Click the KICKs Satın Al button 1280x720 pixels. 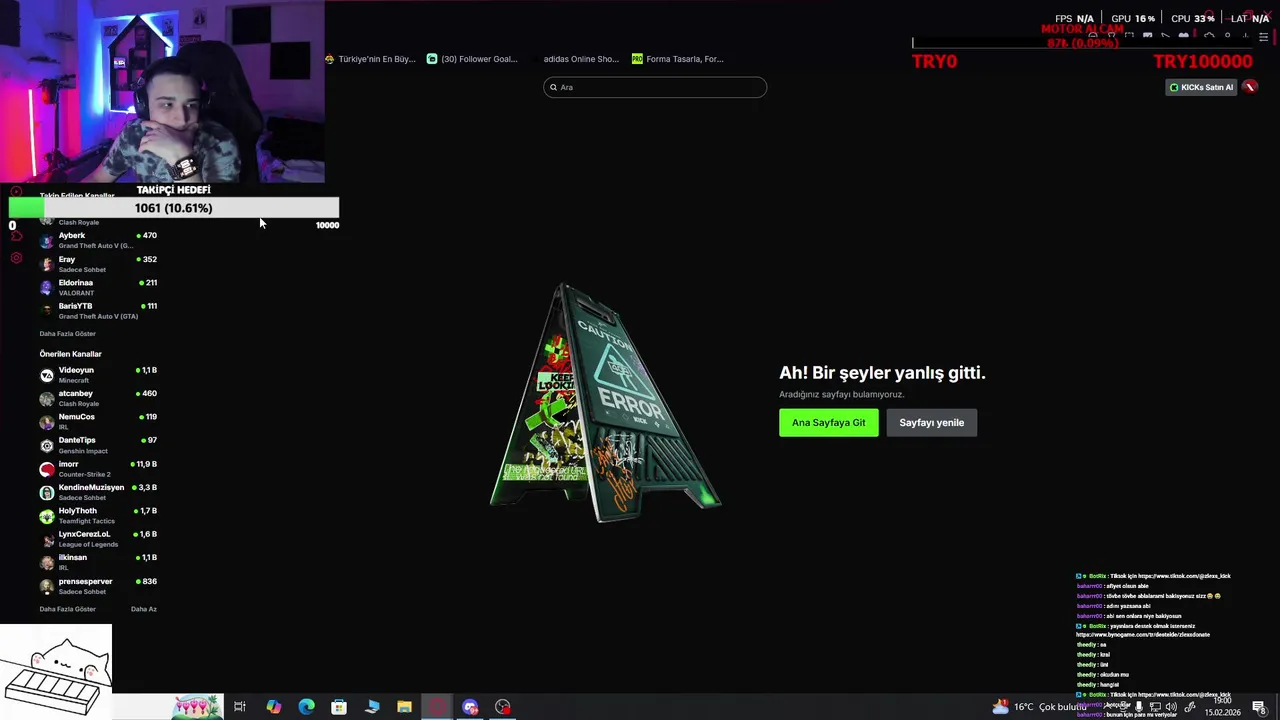pyautogui.click(x=1201, y=87)
